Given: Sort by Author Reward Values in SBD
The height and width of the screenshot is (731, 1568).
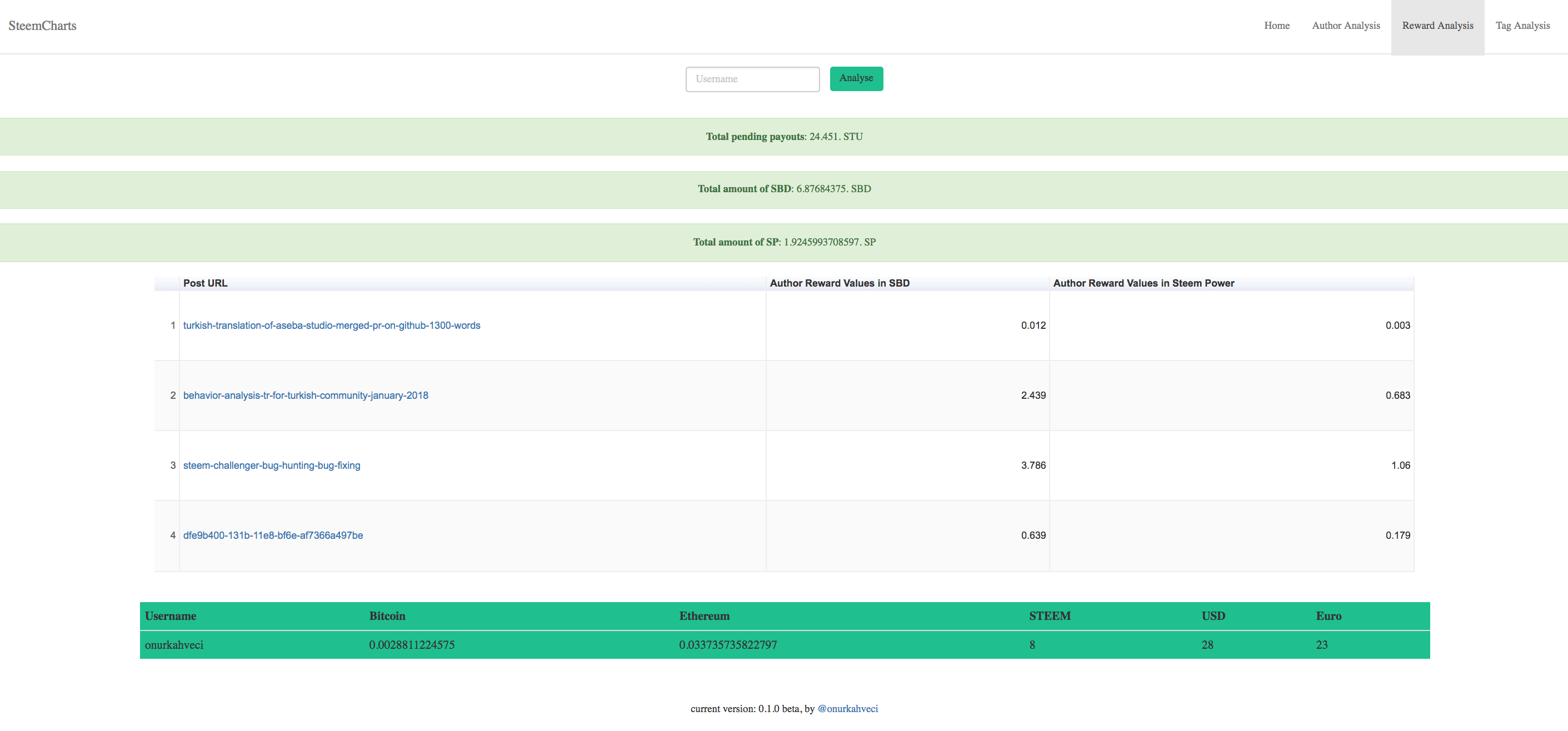Looking at the screenshot, I should point(907,283).
